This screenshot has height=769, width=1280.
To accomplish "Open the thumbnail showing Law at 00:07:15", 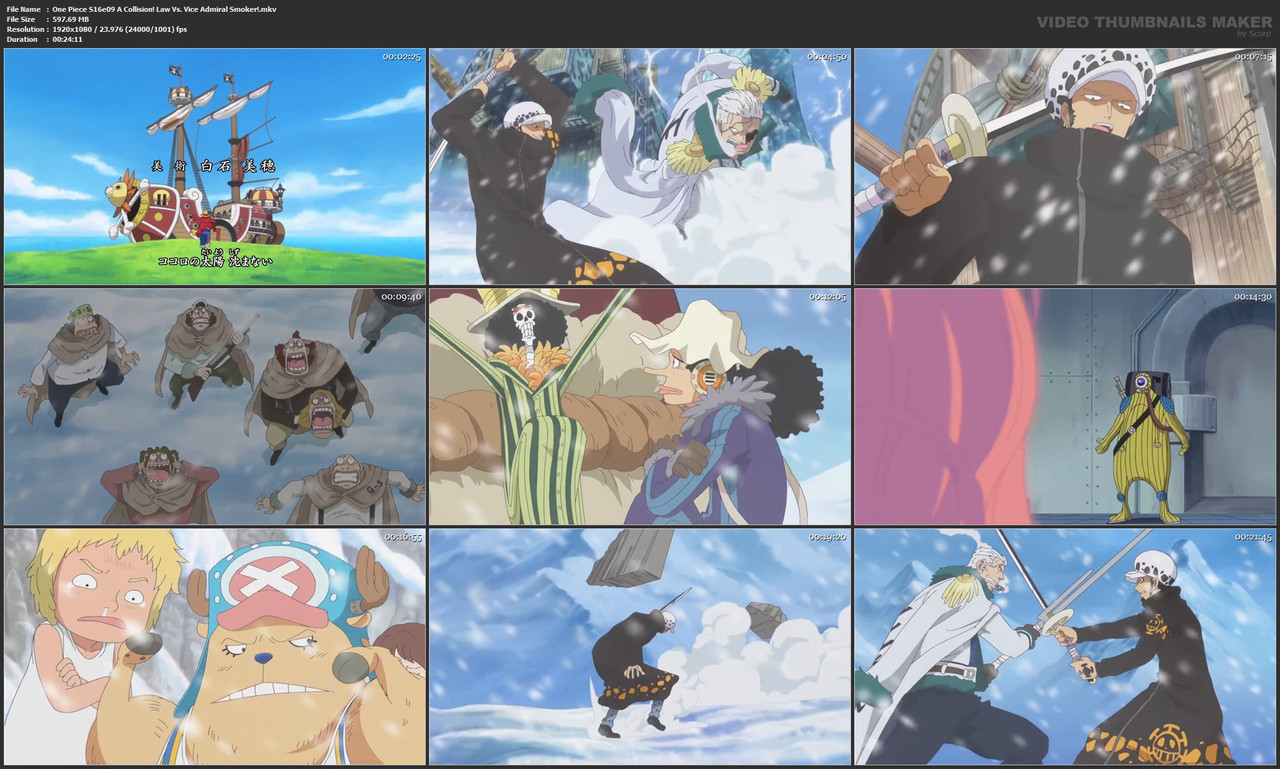I will point(1065,165).
